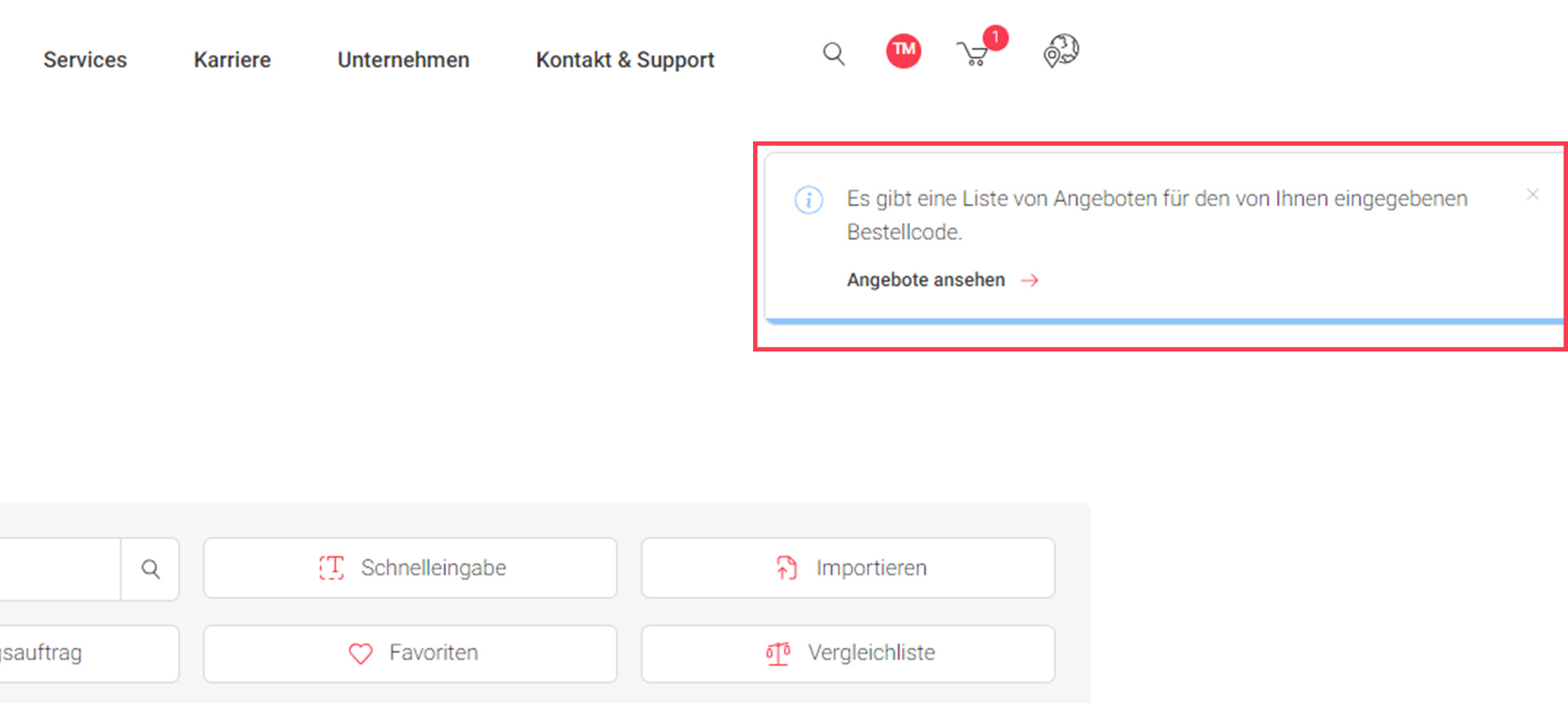Click the blue info icon in notification

click(809, 200)
